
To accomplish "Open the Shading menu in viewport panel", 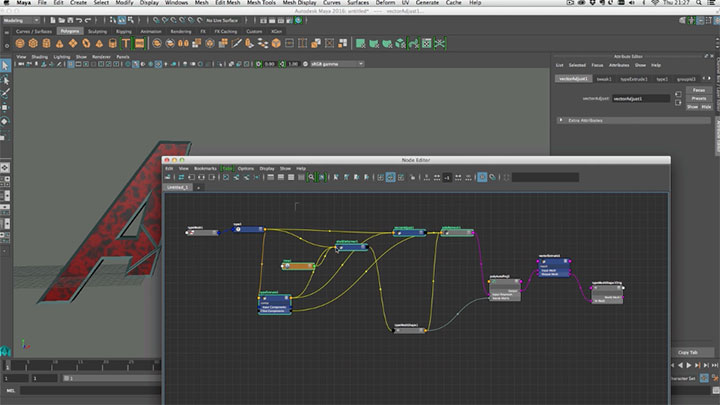I will pos(39,57).
